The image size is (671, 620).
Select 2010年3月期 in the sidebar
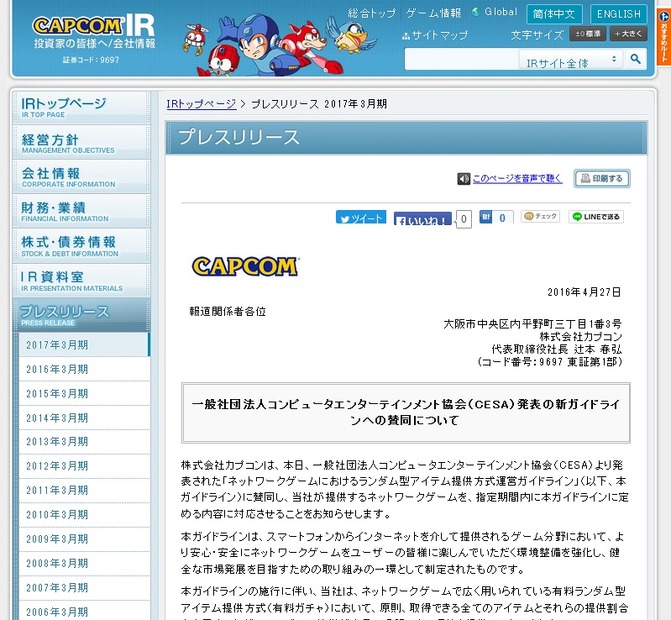point(84,515)
